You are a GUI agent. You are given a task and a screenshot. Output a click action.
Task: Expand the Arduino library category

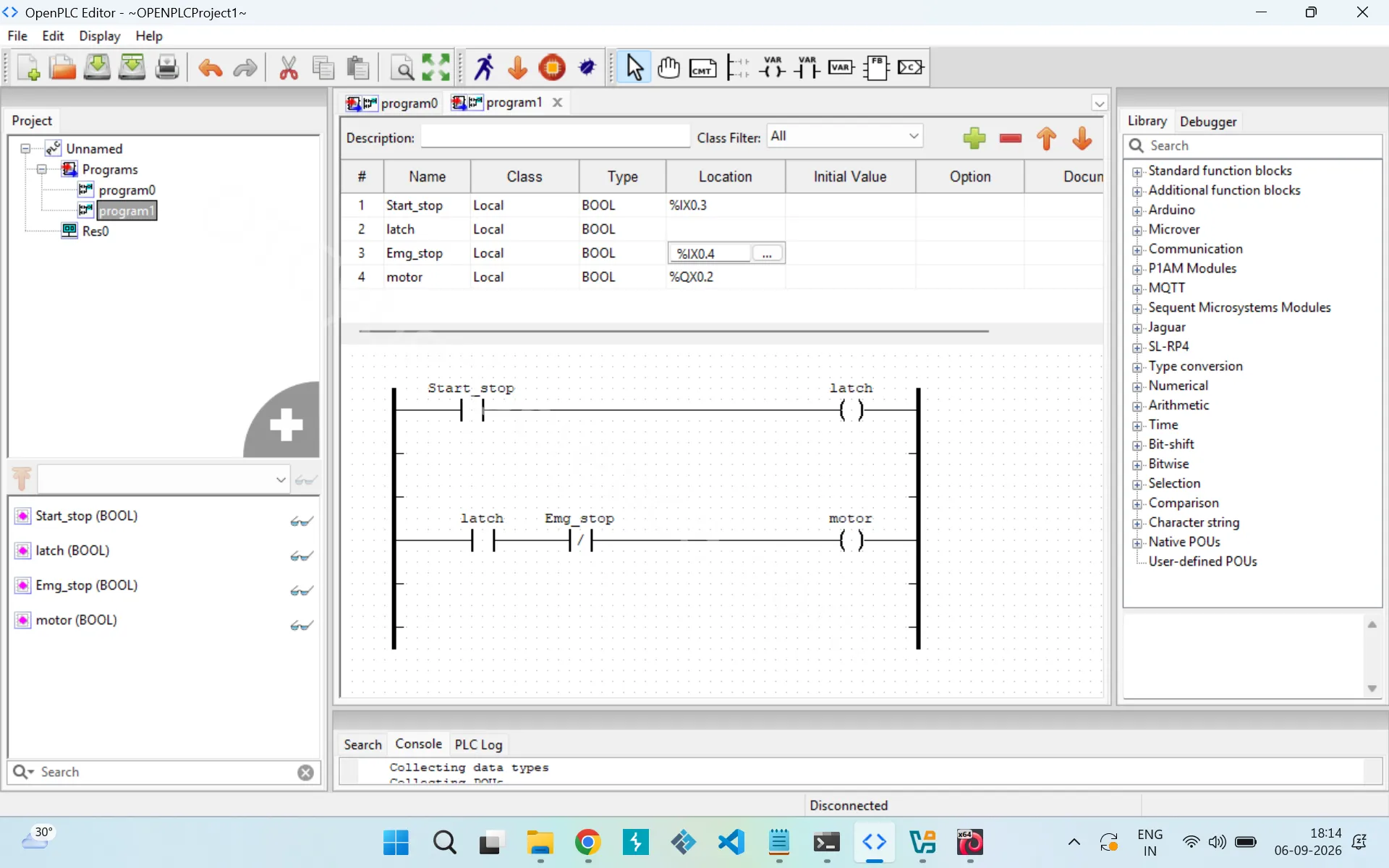1137,210
